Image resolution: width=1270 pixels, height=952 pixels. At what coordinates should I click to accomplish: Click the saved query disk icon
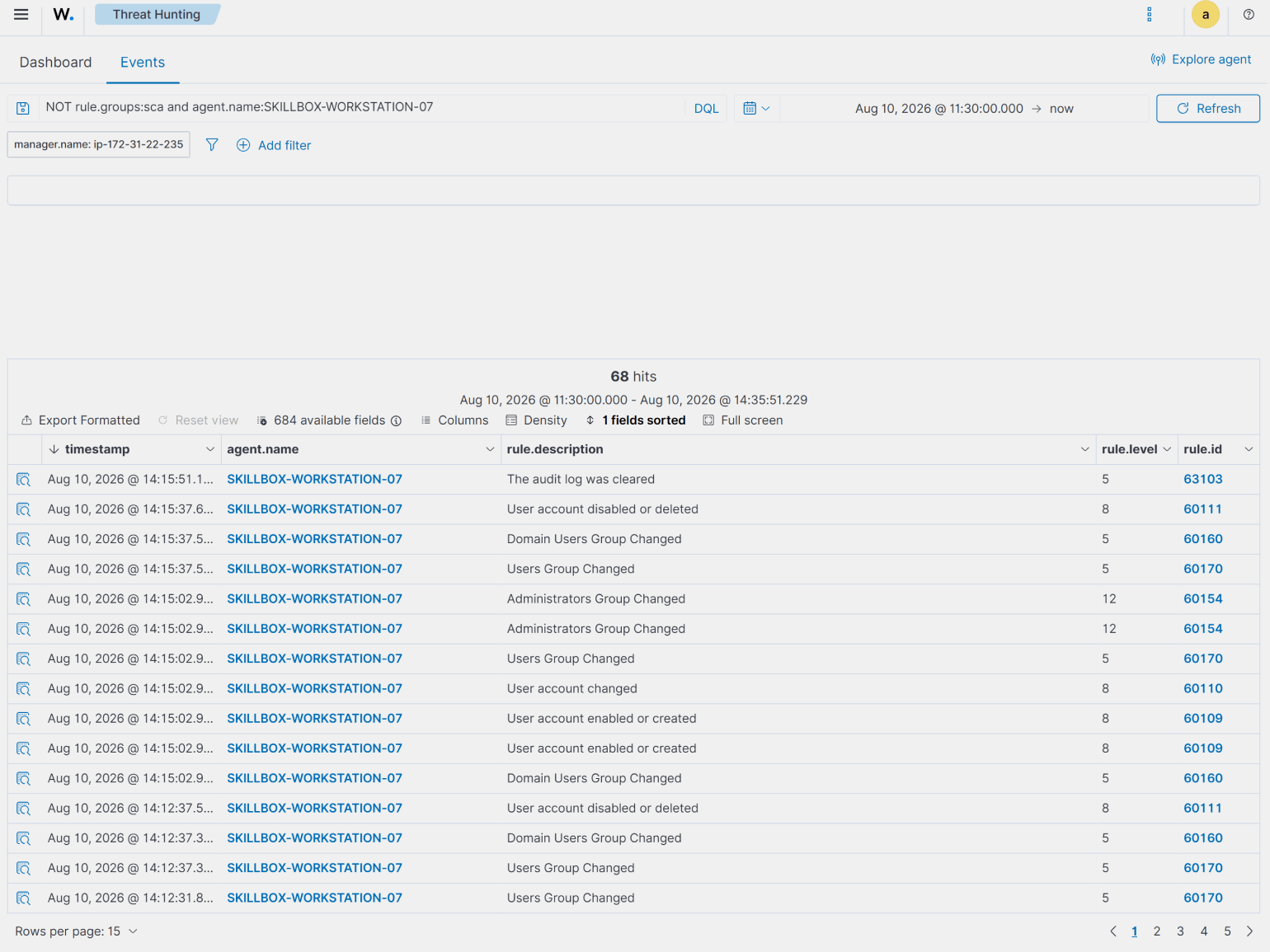[x=23, y=108]
